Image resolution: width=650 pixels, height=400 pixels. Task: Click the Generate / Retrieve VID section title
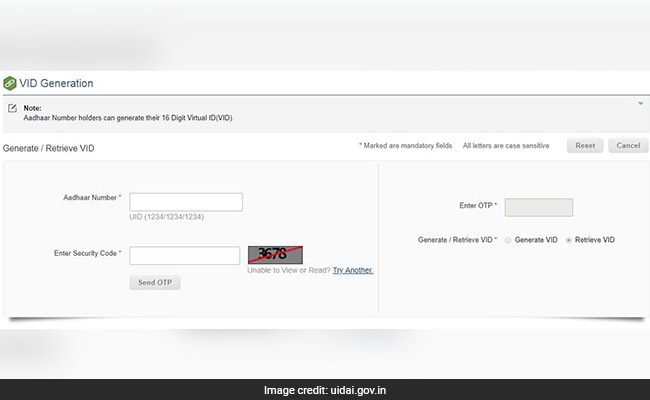pos(49,148)
